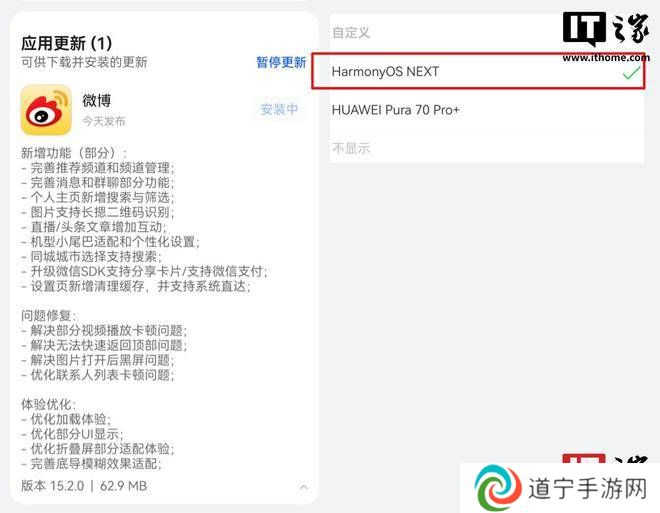Click the 应用更新 (1) heading

[67, 43]
